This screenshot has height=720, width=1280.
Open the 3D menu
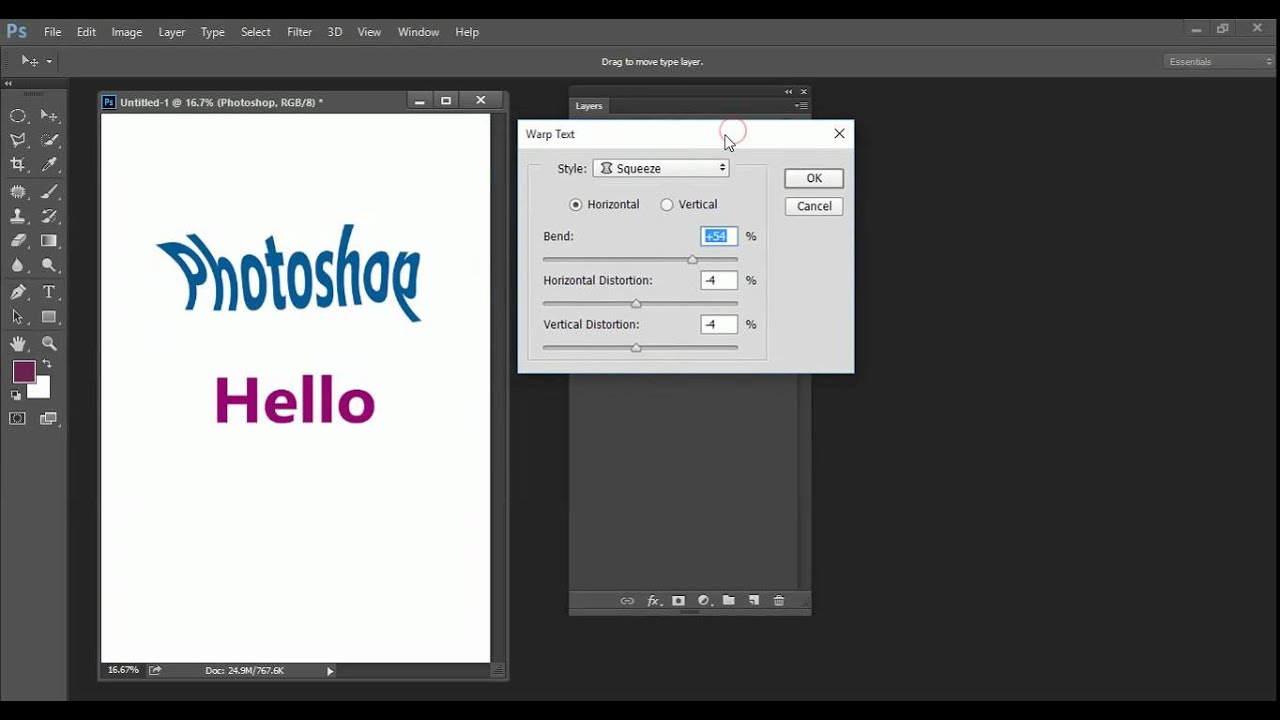coord(334,32)
